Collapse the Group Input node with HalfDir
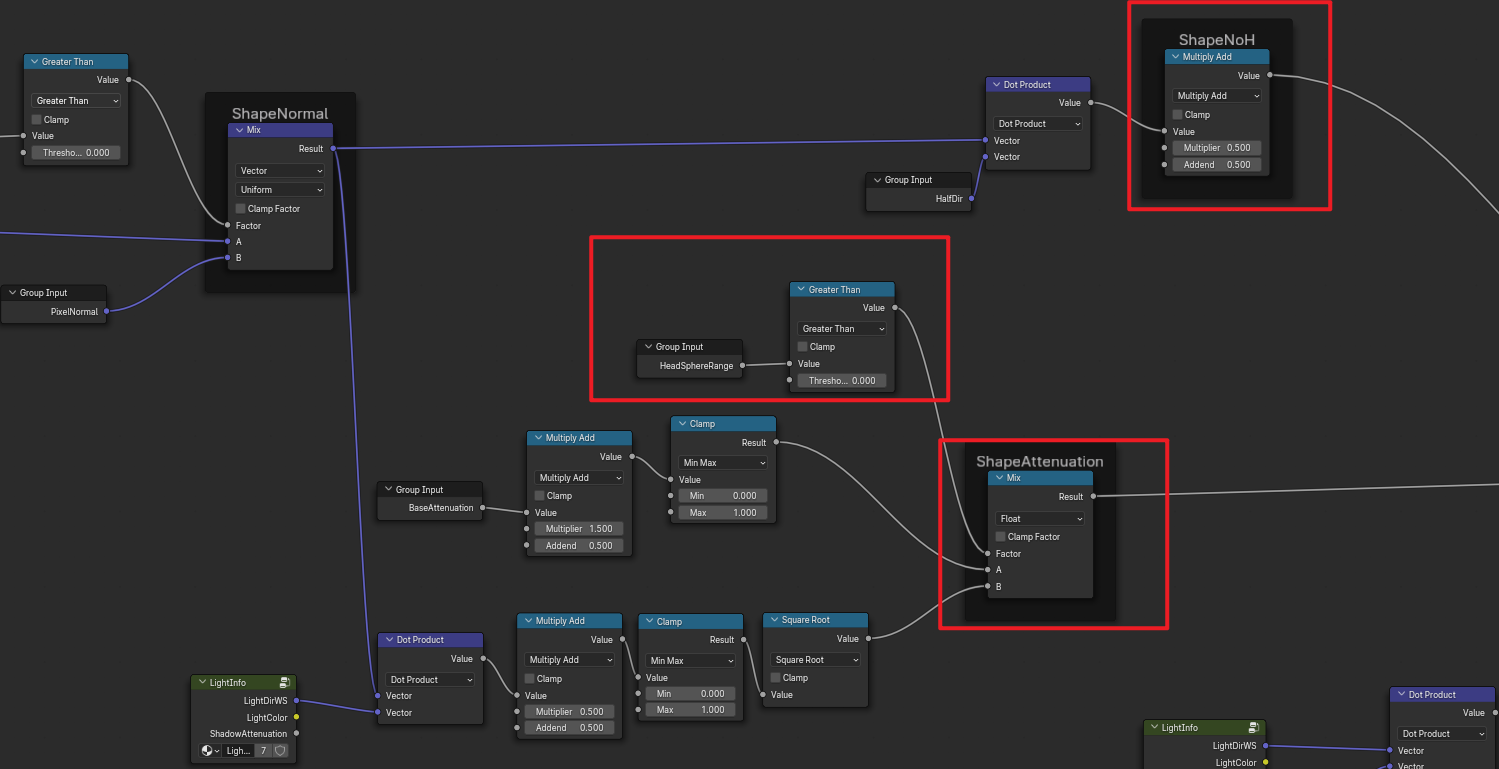Screen dimensions: 1499x769 [877, 180]
